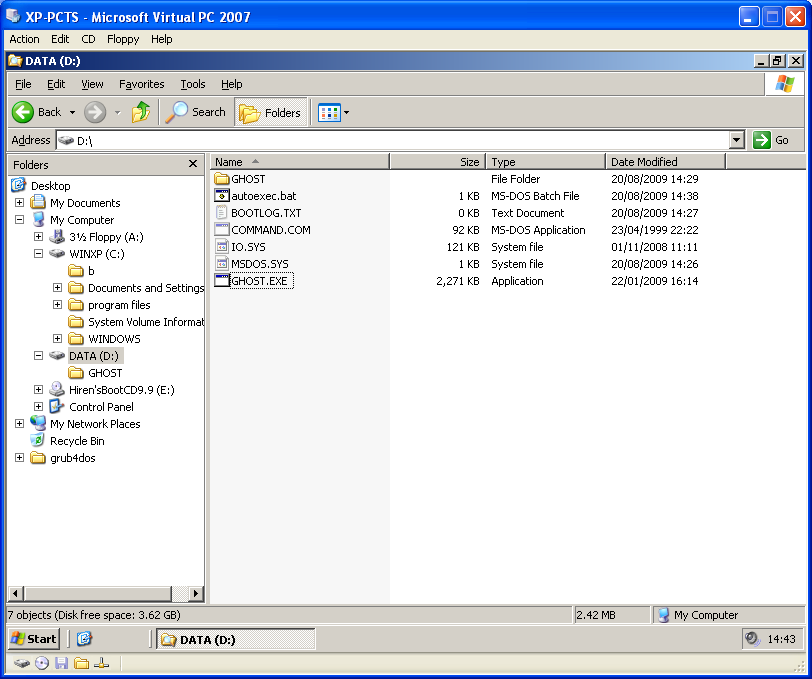Expand Documents and Settings node

tap(57, 287)
